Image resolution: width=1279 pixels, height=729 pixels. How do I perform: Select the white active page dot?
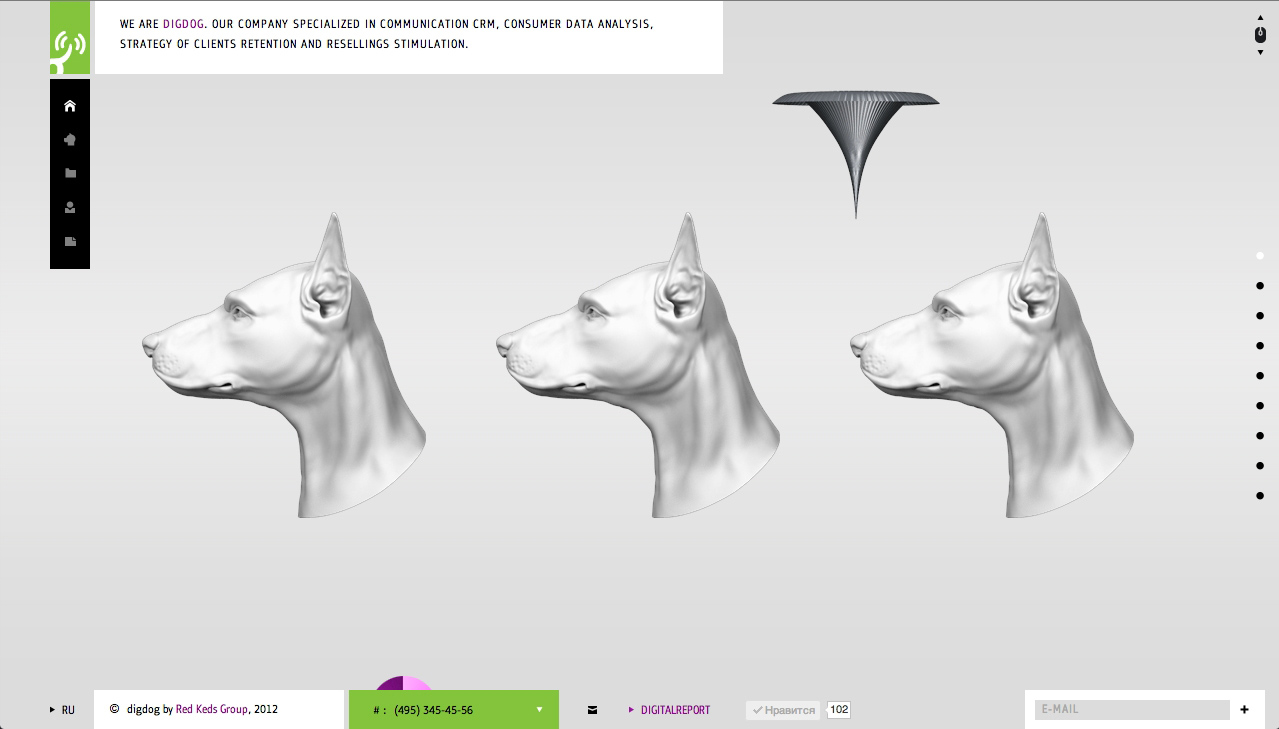coord(1260,256)
